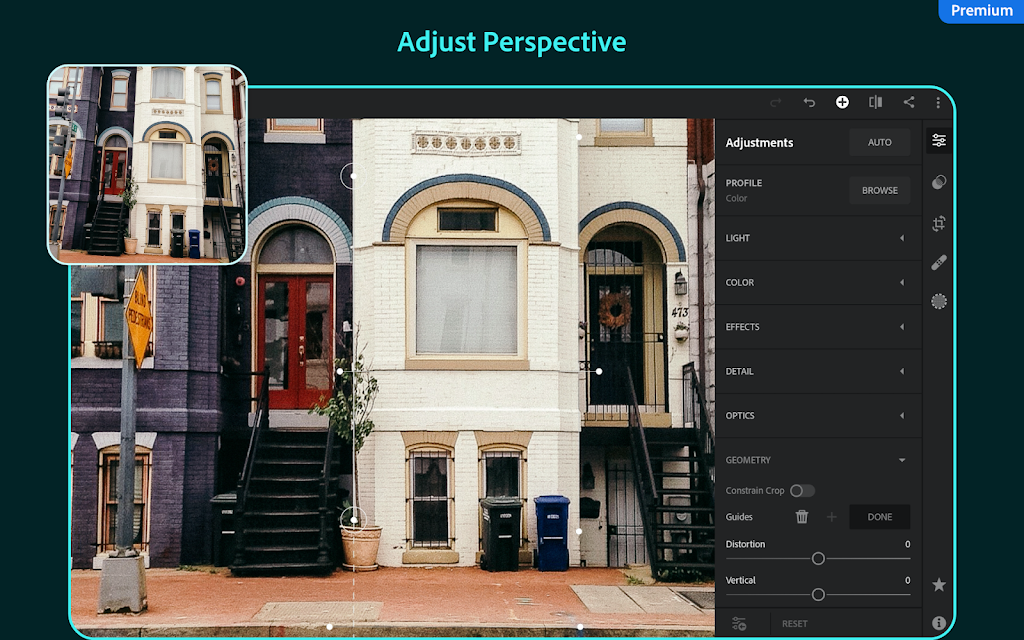Viewport: 1024px width, 640px height.
Task: Delete guides with the trash icon
Action: (802, 517)
